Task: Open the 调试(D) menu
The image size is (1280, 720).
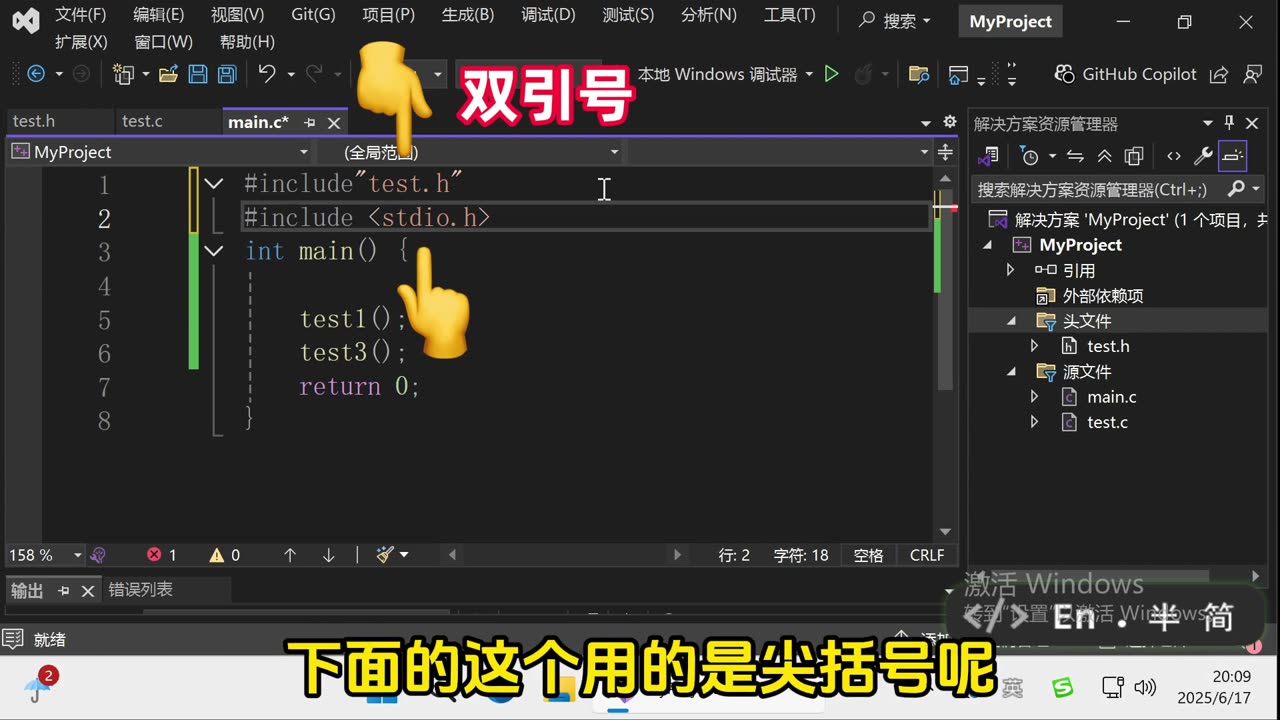Action: point(548,15)
